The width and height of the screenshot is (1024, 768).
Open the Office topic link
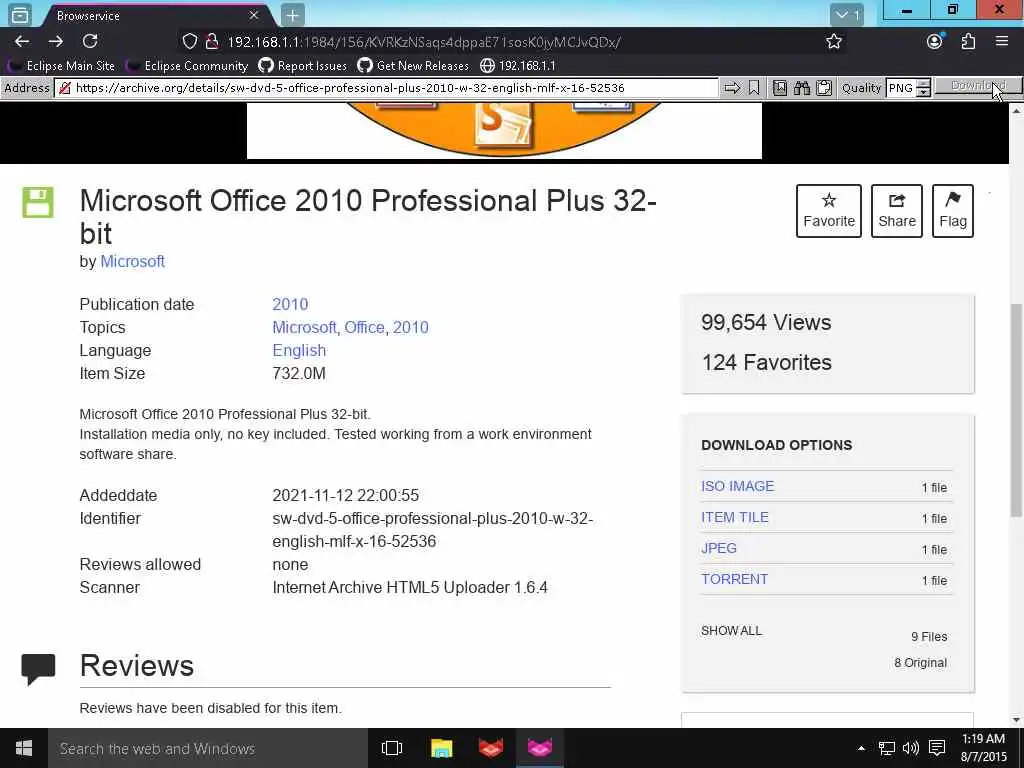pos(364,327)
